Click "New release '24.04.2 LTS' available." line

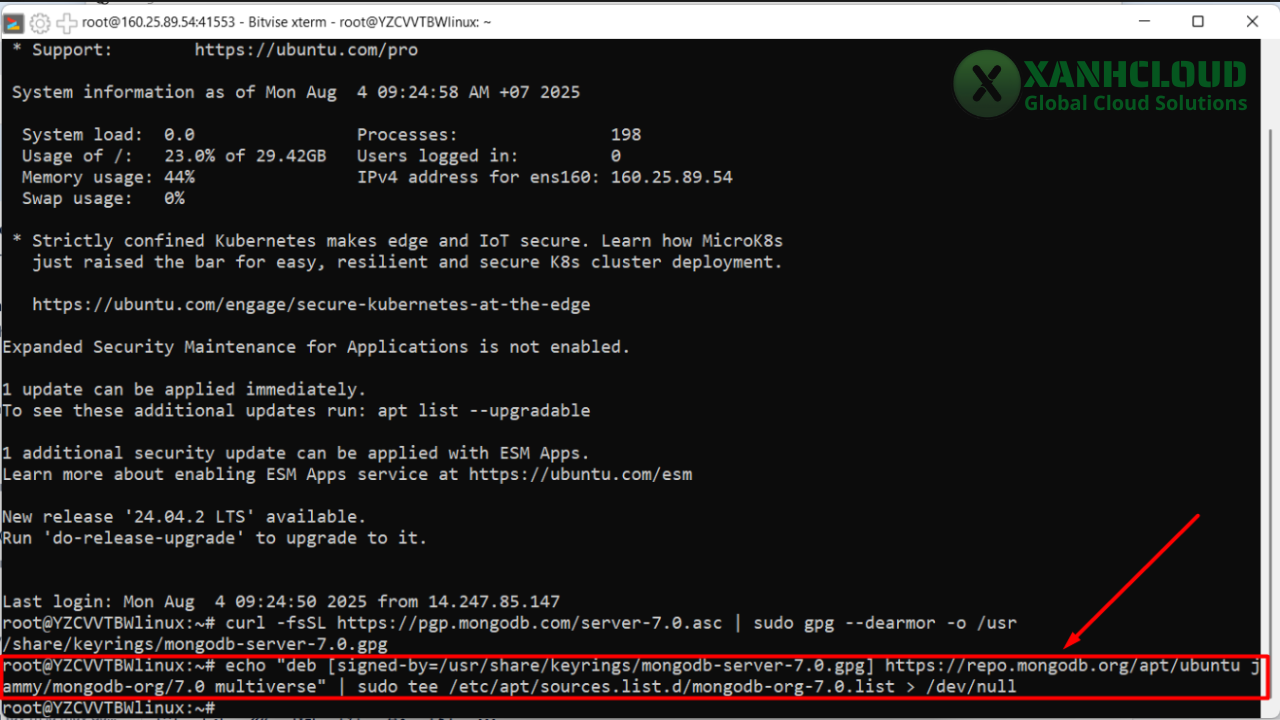(x=184, y=517)
